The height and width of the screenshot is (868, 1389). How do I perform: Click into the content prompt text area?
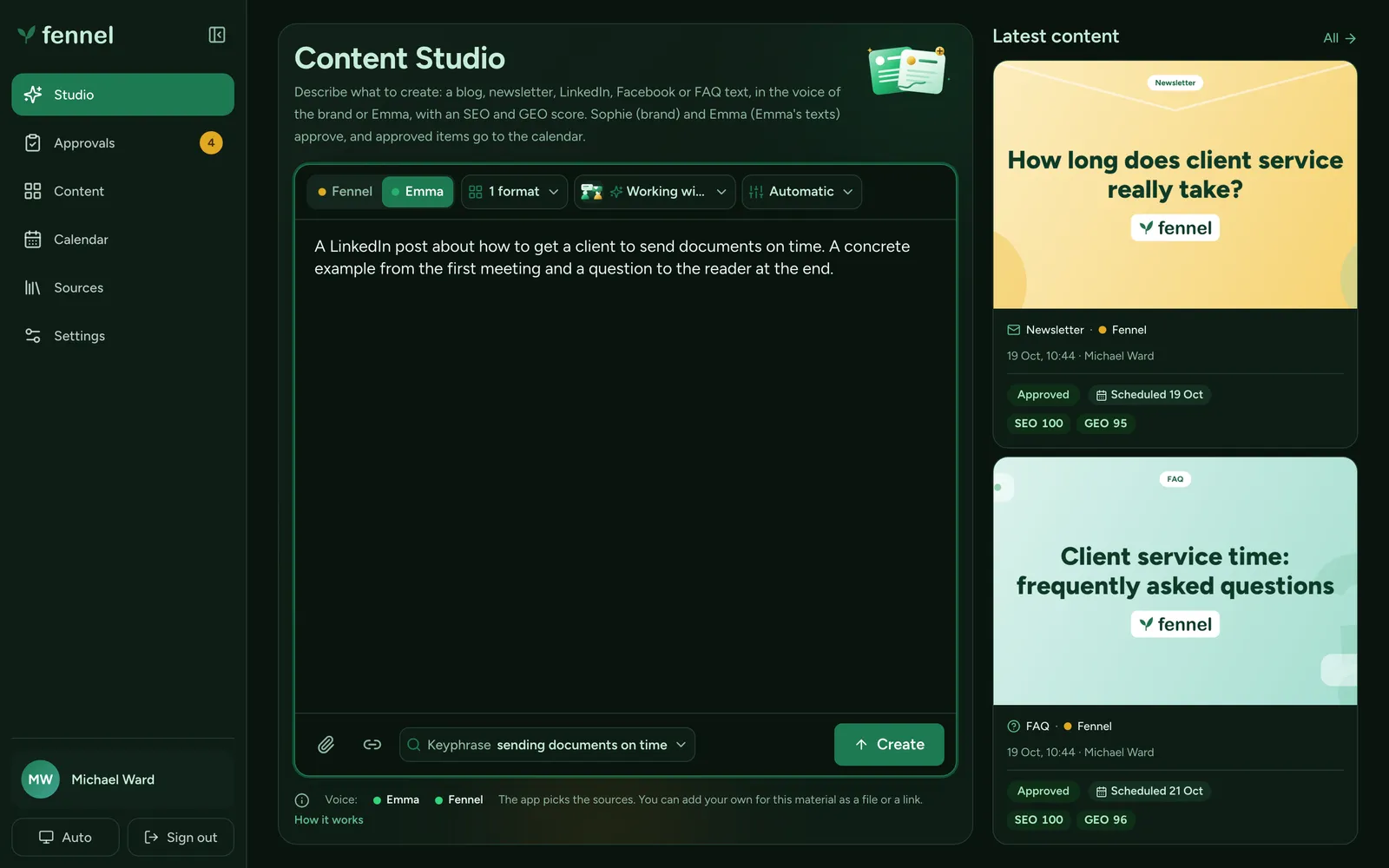click(x=625, y=465)
